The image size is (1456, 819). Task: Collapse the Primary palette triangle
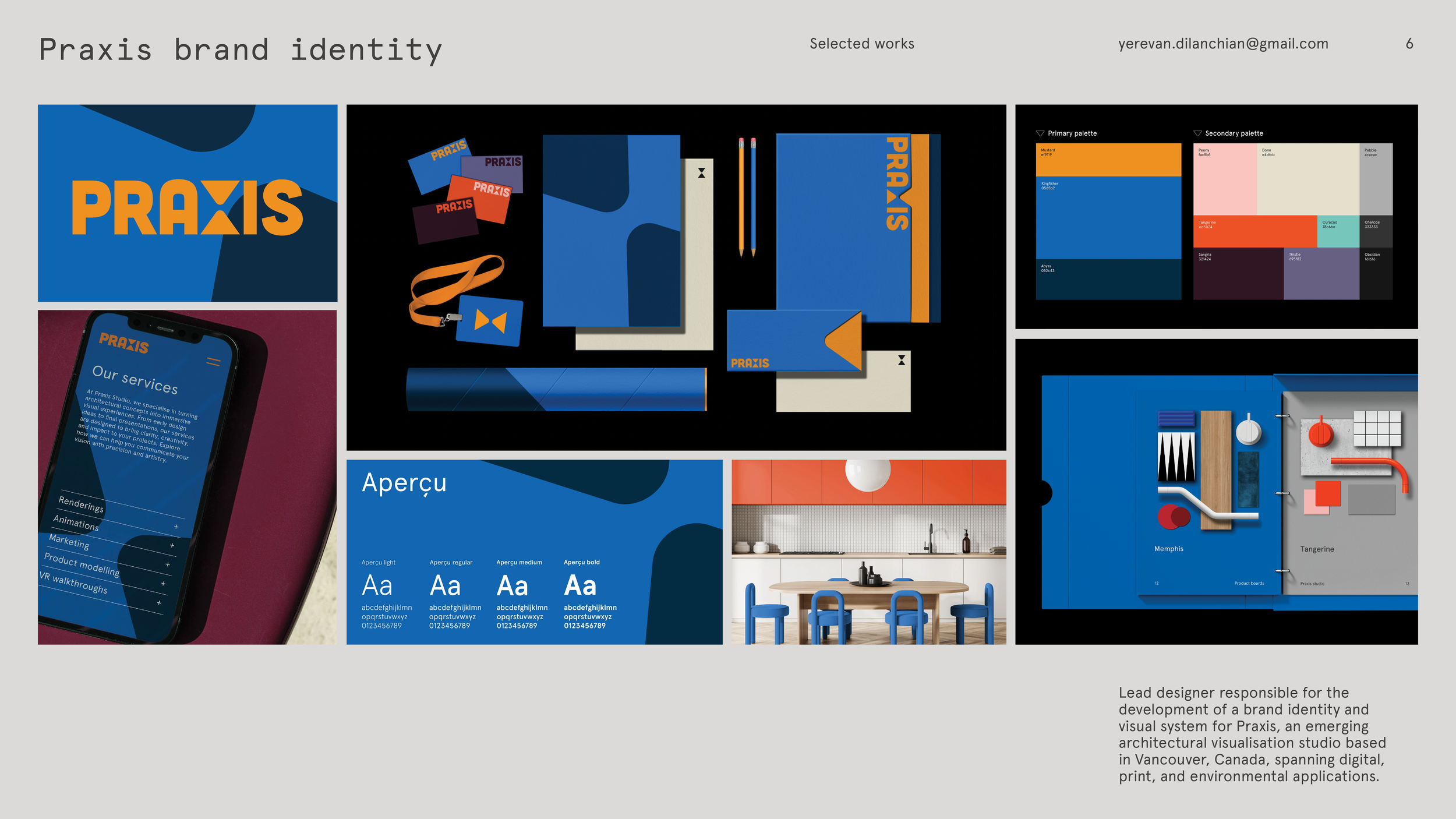pos(1040,133)
